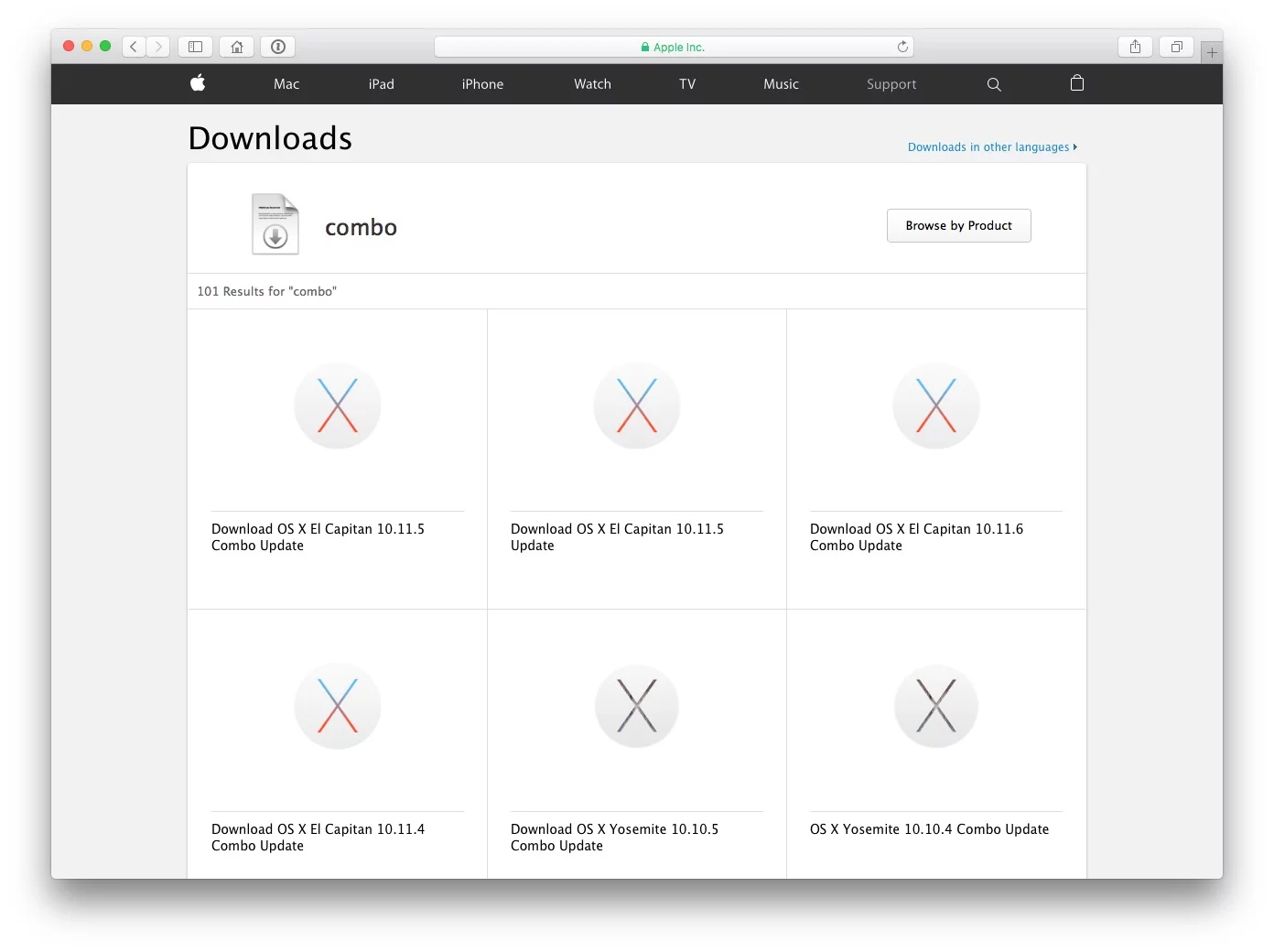Click the El Capitan 10.11.6 thumbnail image
The height and width of the screenshot is (952, 1274).
pos(935,406)
